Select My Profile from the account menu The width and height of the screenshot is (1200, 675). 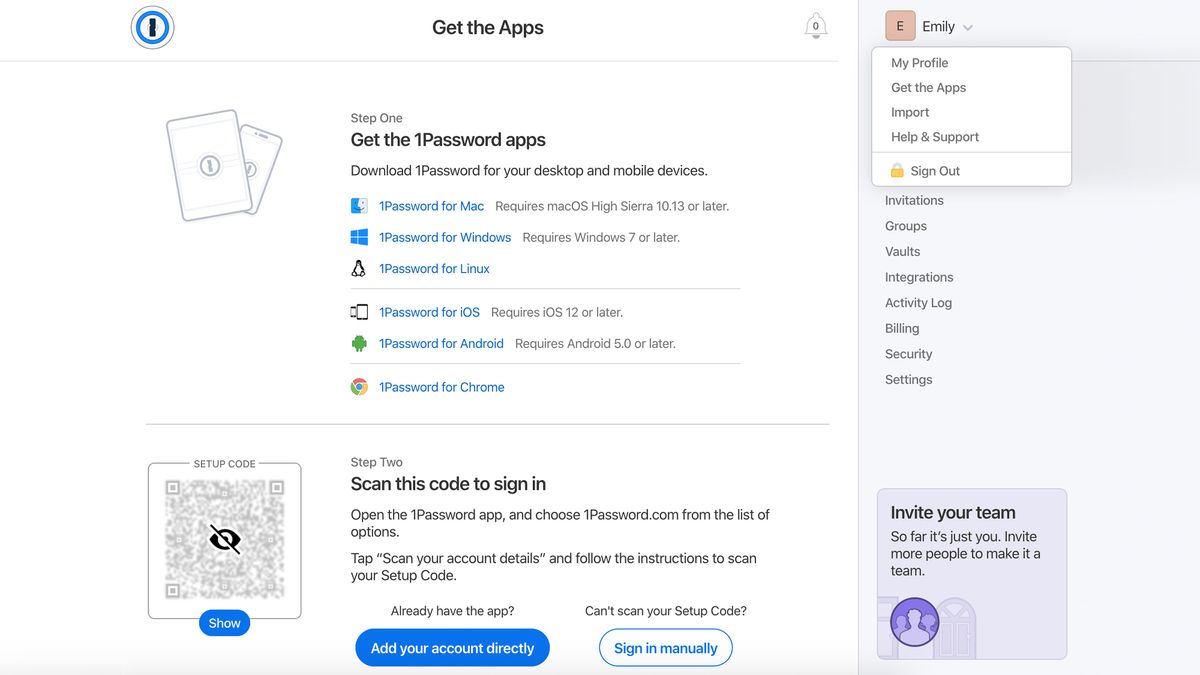click(918, 62)
